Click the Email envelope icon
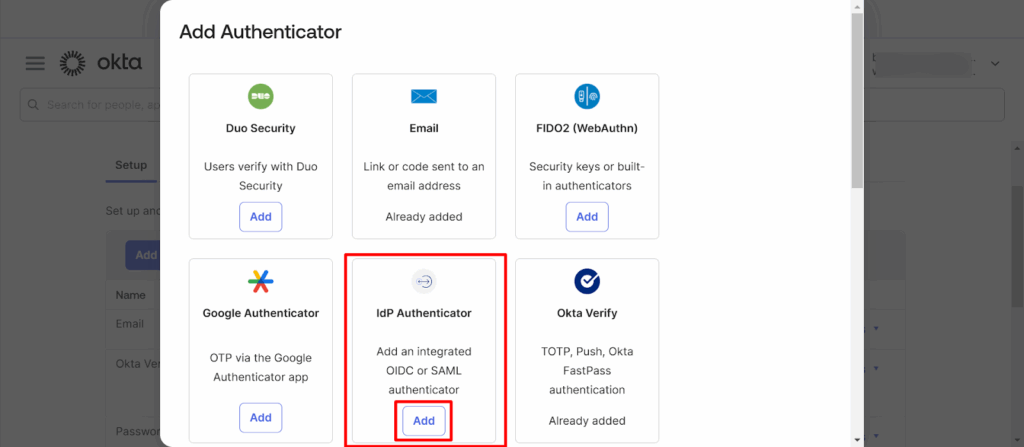The image size is (1024, 447). (424, 96)
